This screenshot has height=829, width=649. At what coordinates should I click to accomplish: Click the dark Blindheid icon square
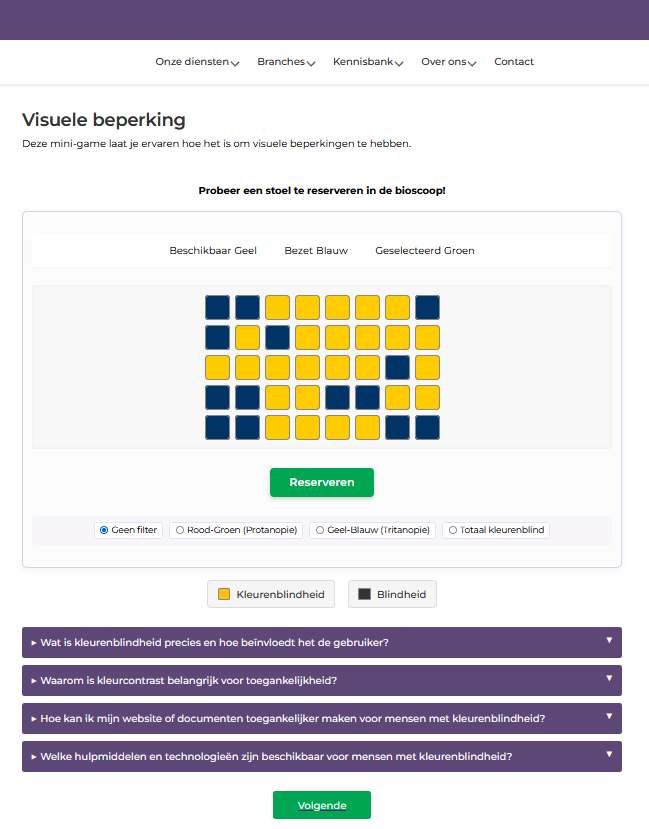[x=365, y=594]
